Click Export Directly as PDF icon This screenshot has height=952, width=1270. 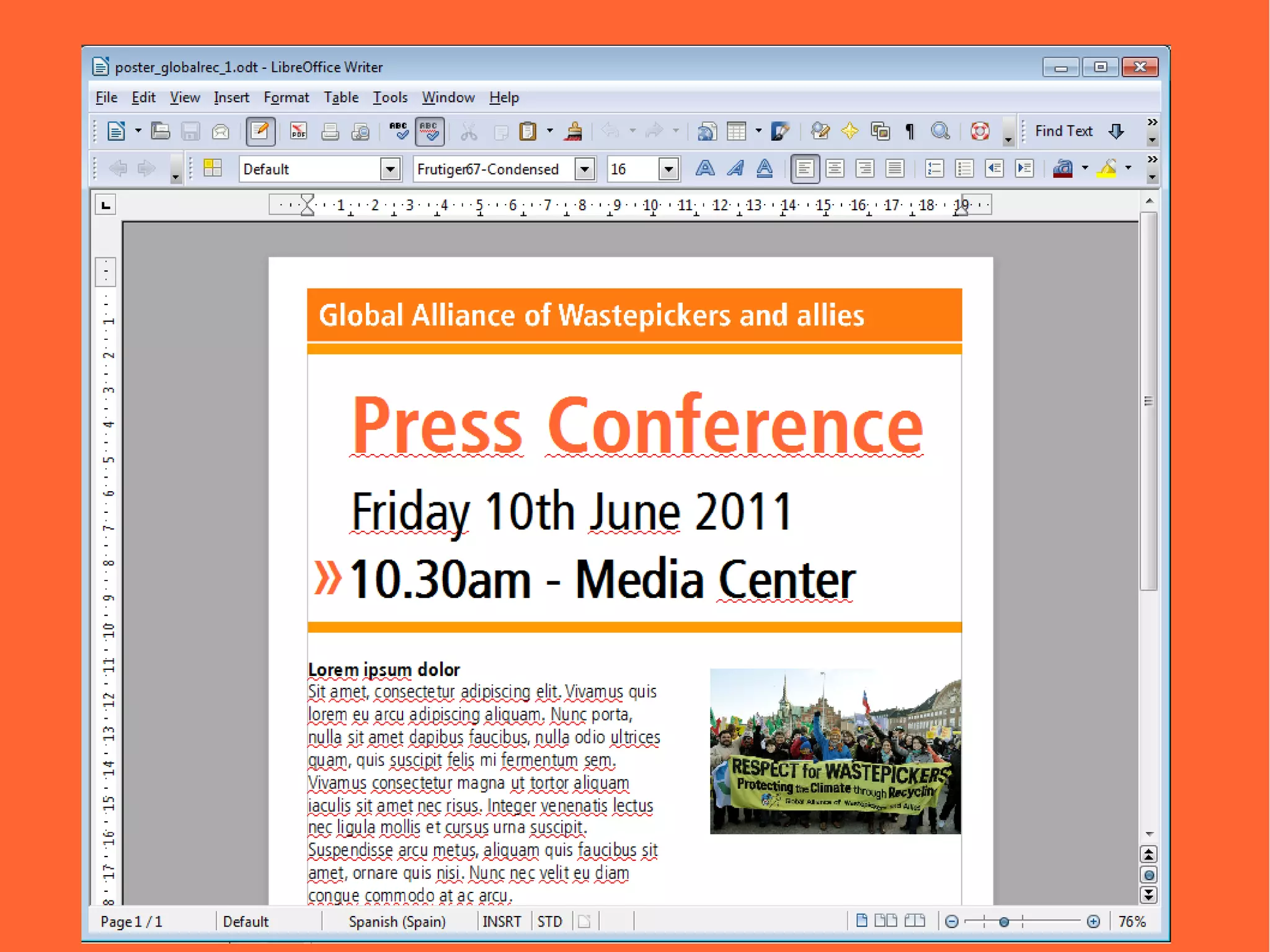coord(298,131)
